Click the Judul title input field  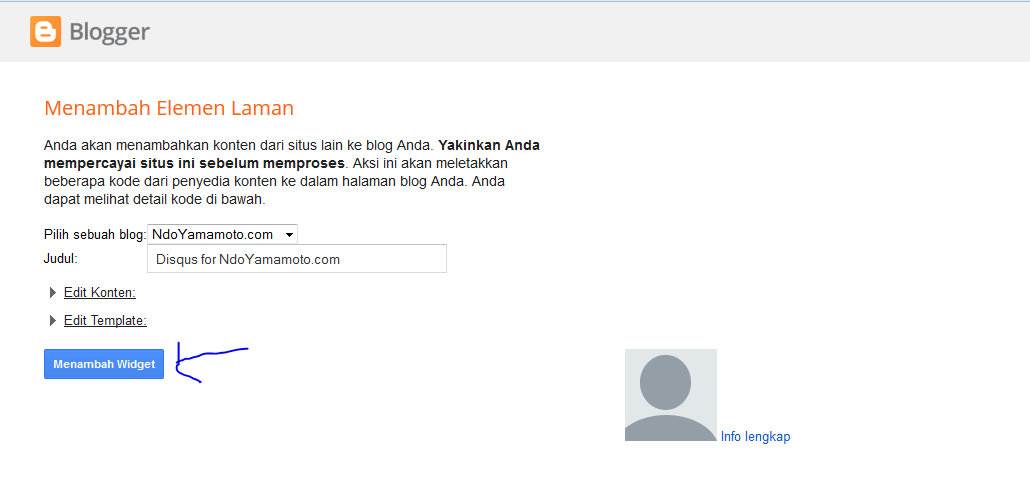297,259
